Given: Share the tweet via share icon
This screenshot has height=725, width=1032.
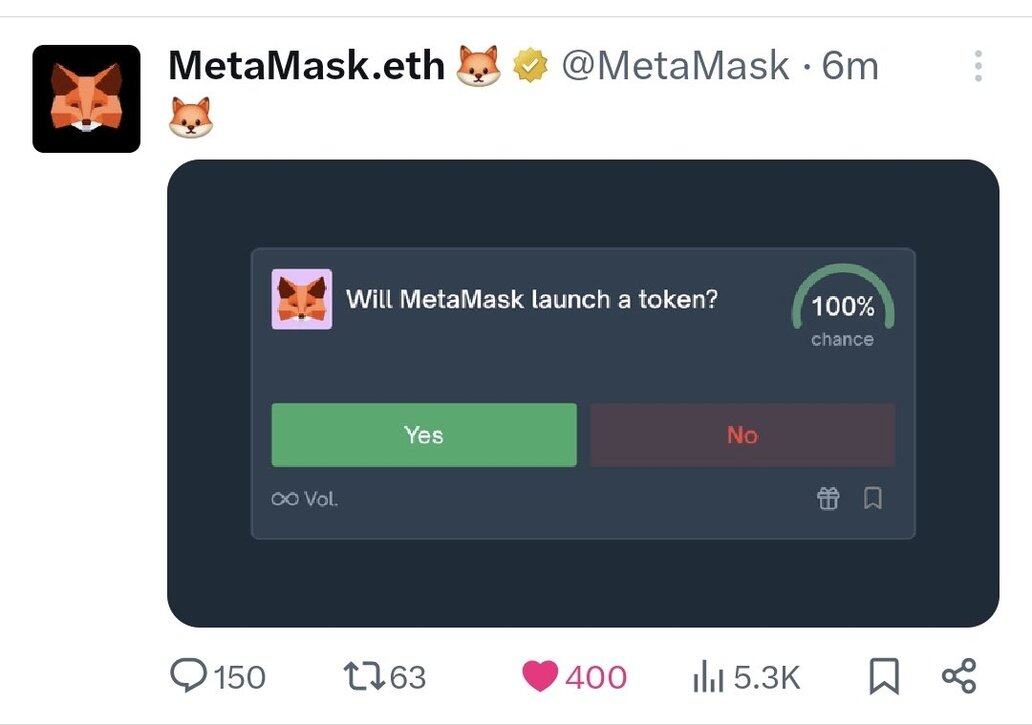Looking at the screenshot, I should pyautogui.click(x=960, y=676).
